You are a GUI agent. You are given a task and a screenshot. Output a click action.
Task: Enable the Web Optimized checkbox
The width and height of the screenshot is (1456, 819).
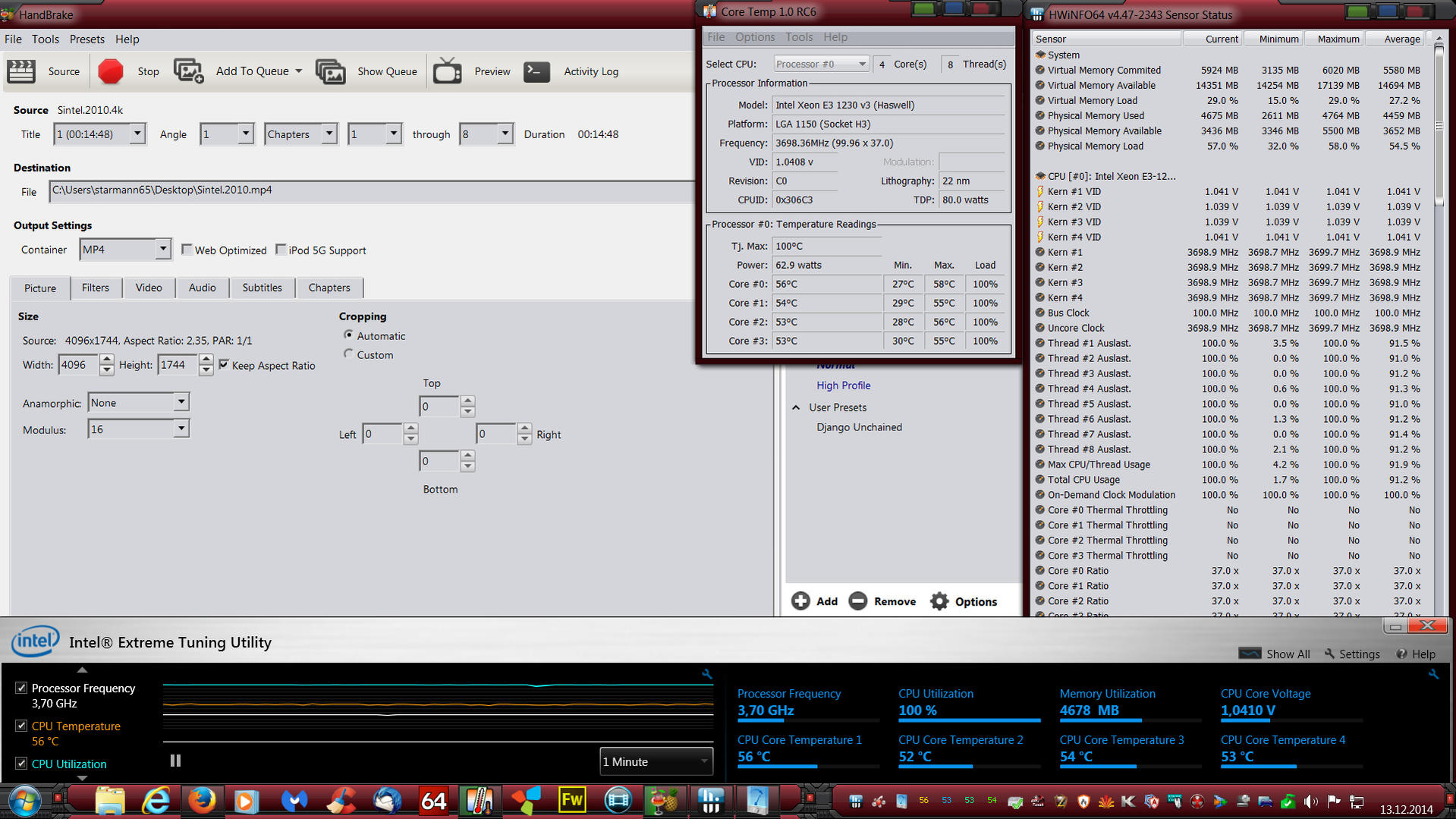[187, 249]
